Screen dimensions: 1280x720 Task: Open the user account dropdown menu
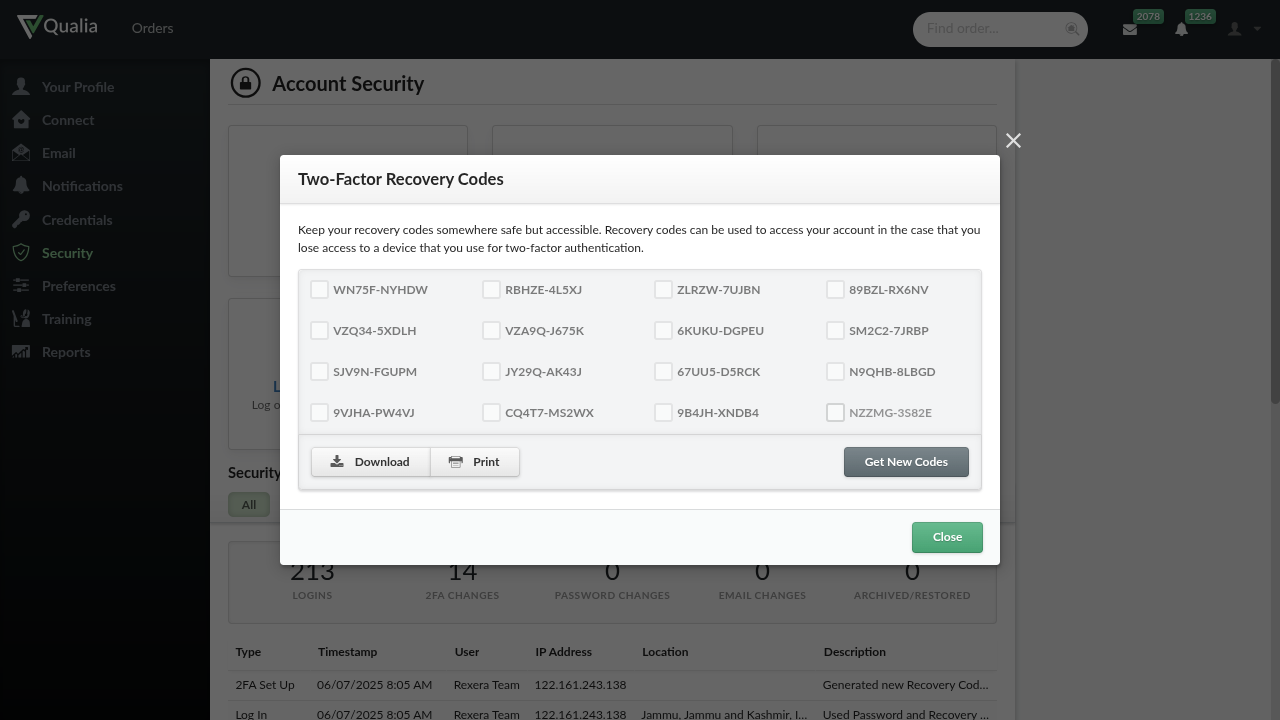click(1244, 29)
